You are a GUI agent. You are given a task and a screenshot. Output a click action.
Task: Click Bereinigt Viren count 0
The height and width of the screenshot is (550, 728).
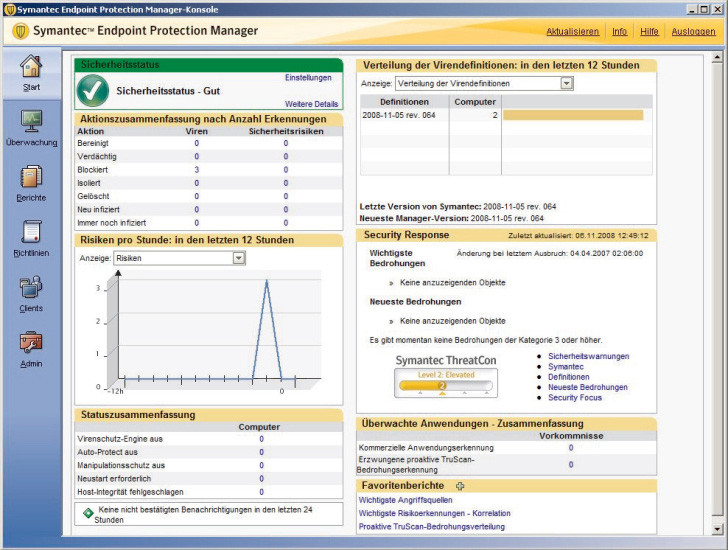[196, 143]
